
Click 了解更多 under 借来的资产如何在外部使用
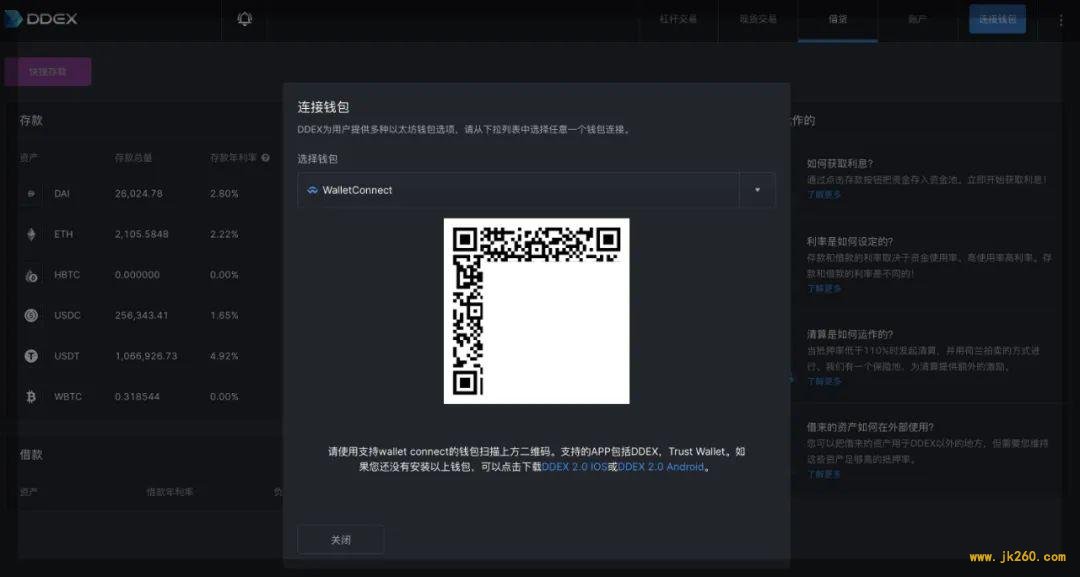(x=824, y=474)
